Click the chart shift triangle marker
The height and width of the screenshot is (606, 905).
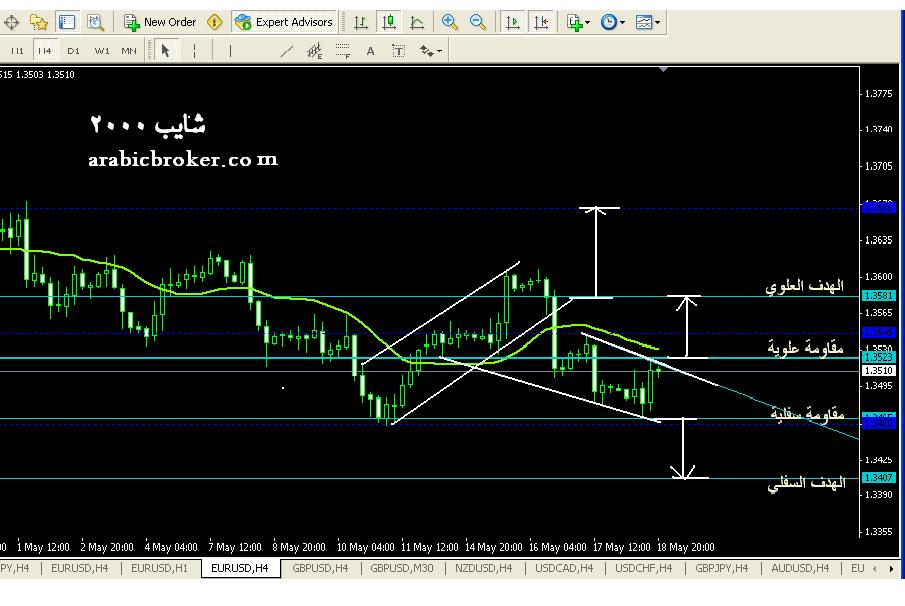tap(664, 69)
